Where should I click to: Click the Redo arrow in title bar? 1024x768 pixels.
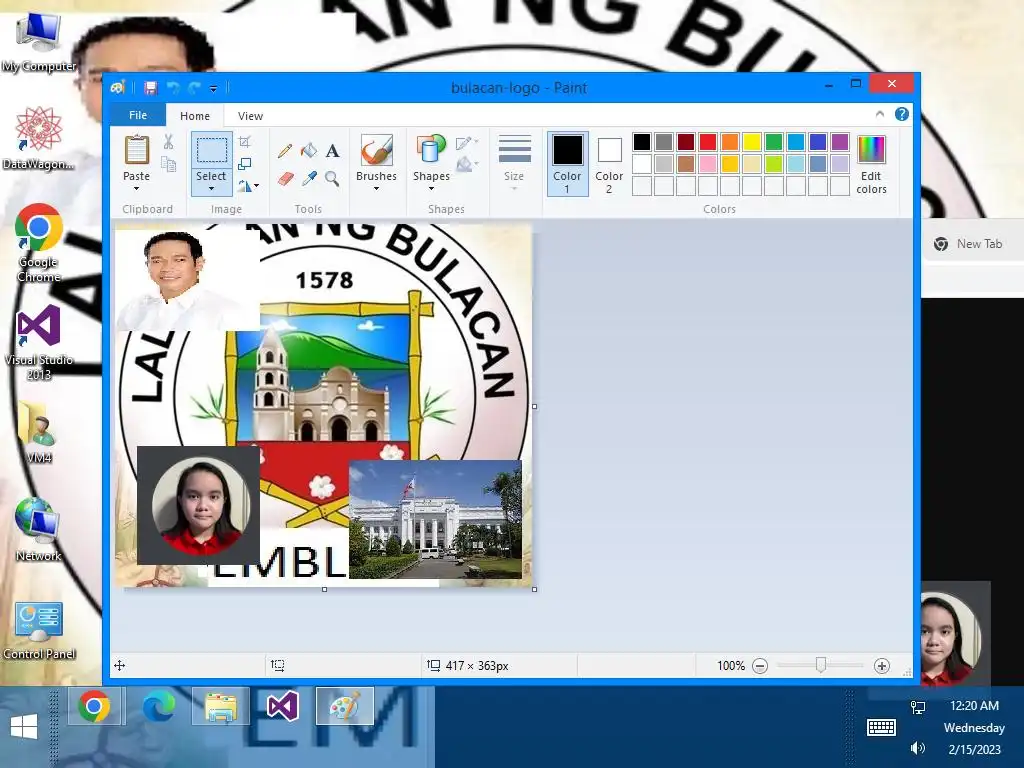[194, 88]
